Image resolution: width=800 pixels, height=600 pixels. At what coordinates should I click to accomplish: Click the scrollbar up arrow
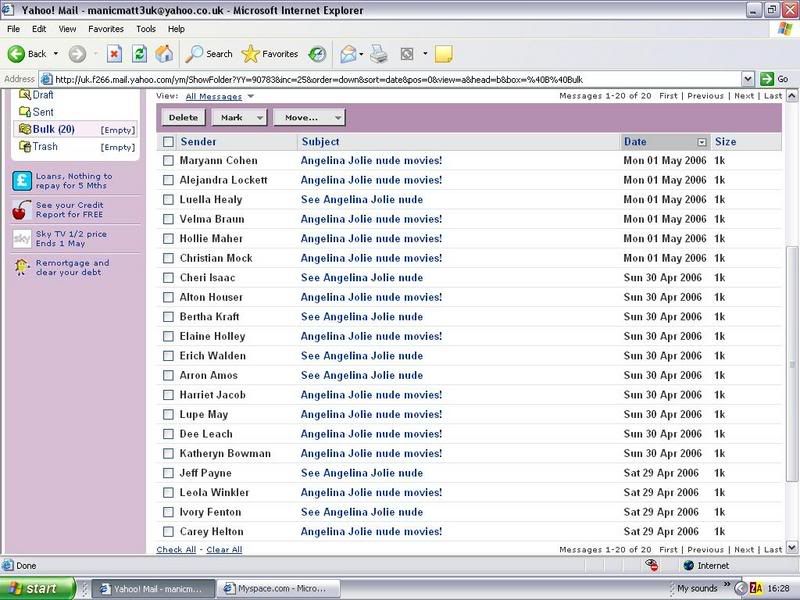[792, 95]
